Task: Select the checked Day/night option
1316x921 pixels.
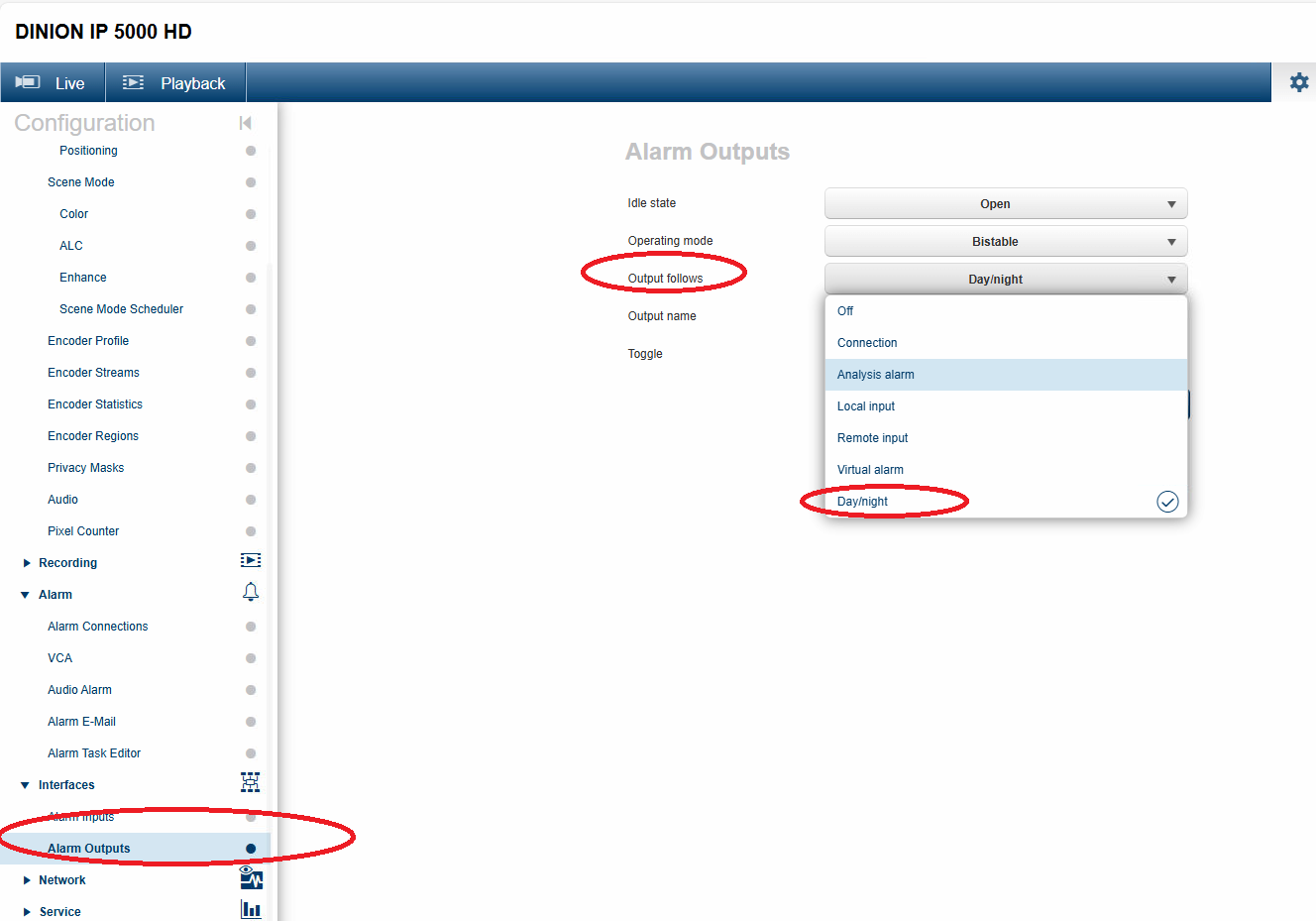Action: (1006, 502)
